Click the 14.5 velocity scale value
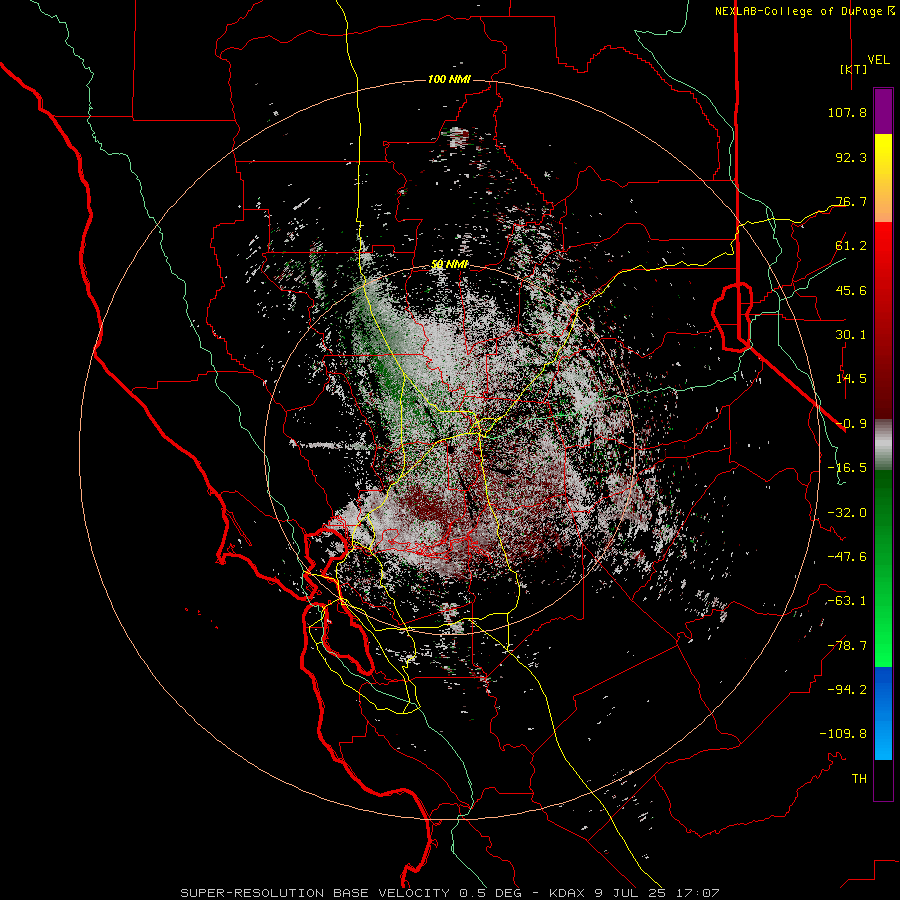The height and width of the screenshot is (900, 900). [851, 379]
